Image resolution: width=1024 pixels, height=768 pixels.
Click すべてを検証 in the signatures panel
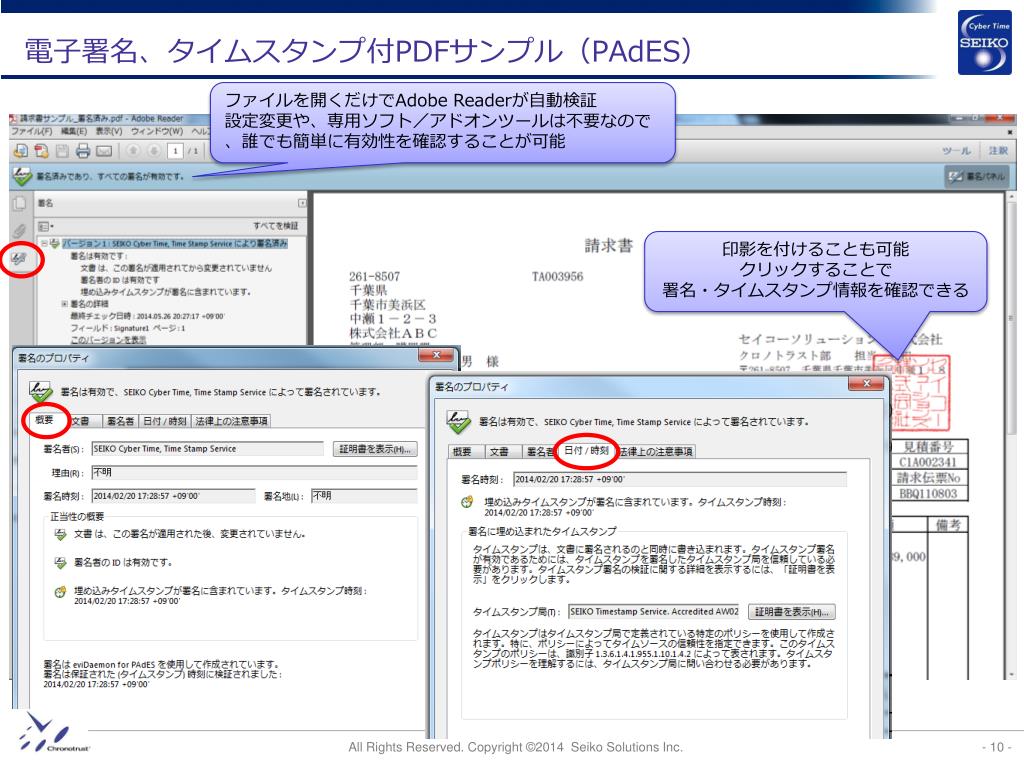[x=276, y=226]
